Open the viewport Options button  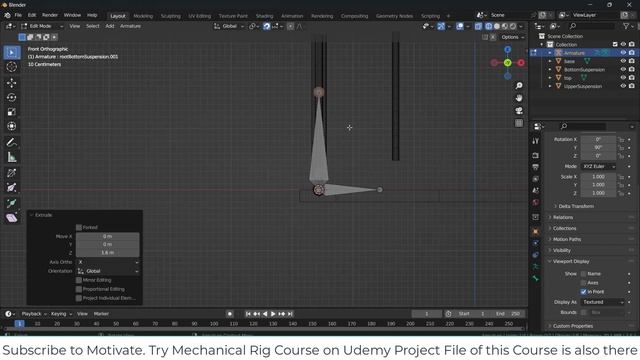click(513, 37)
